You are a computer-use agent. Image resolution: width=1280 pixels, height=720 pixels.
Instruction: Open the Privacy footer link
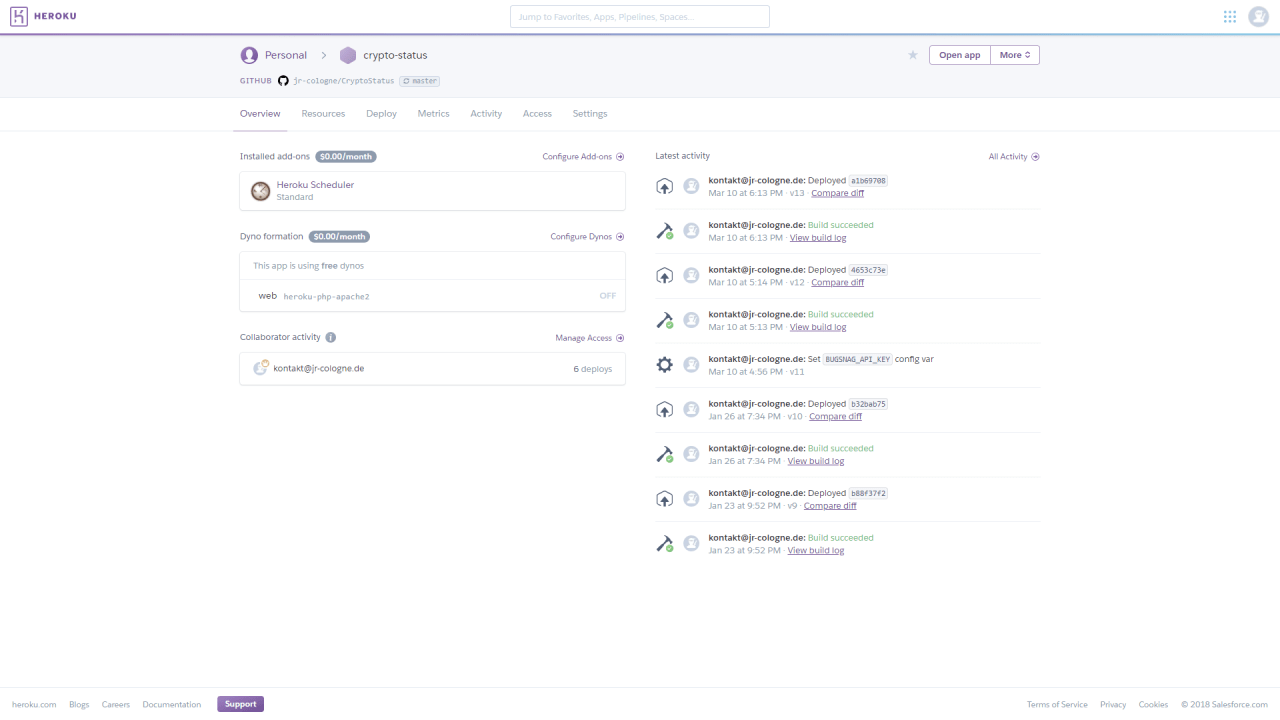click(x=1113, y=704)
